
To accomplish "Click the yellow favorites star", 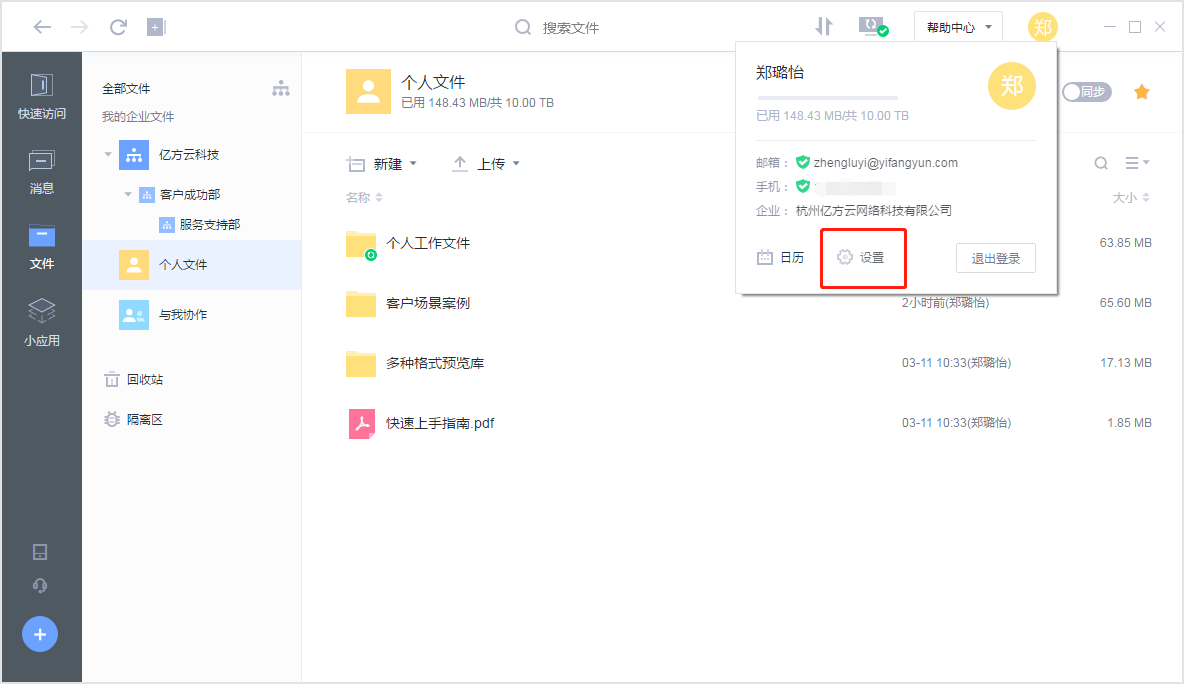I will click(x=1141, y=91).
